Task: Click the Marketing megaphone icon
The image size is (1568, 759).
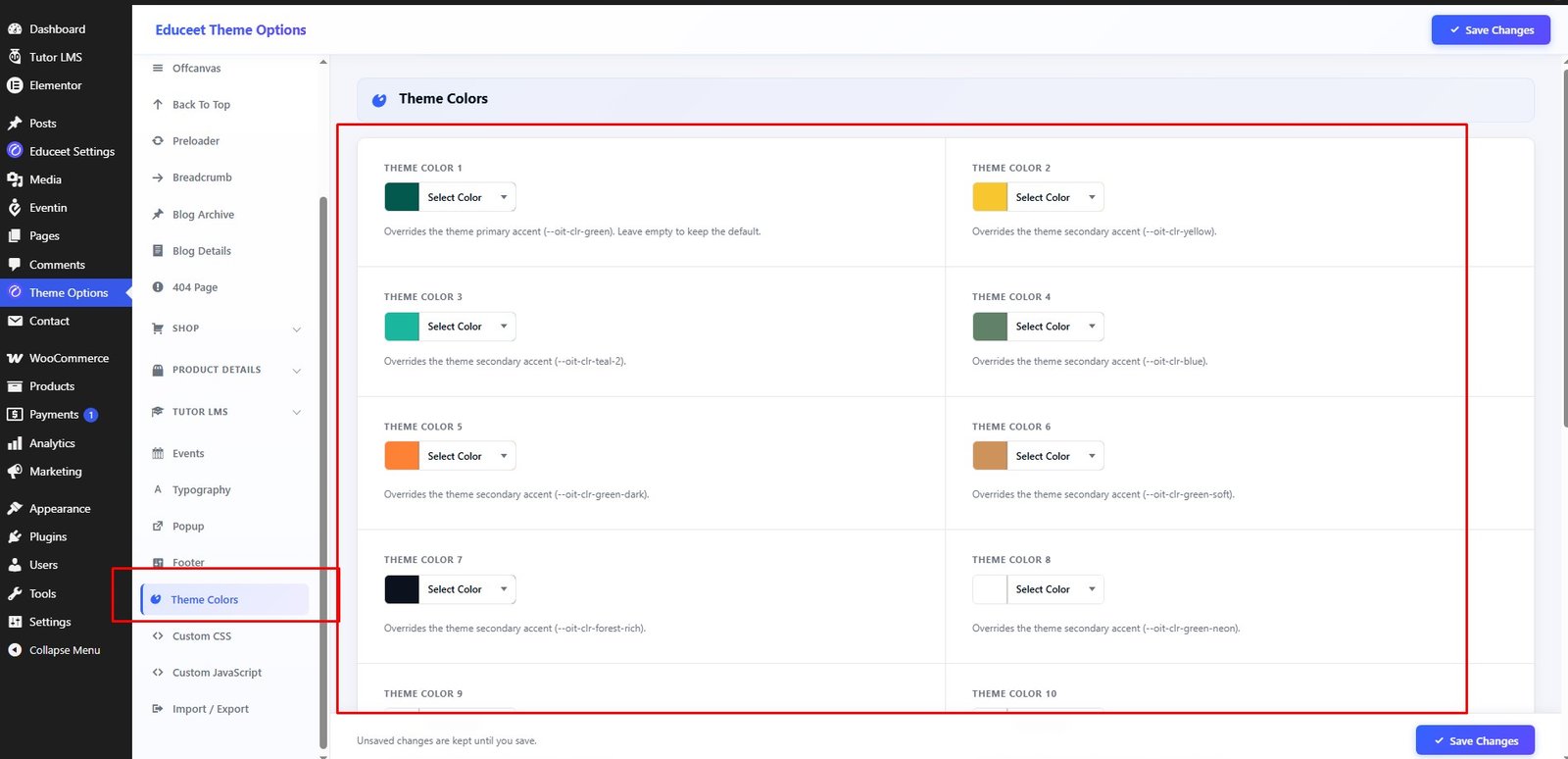Action: point(15,472)
